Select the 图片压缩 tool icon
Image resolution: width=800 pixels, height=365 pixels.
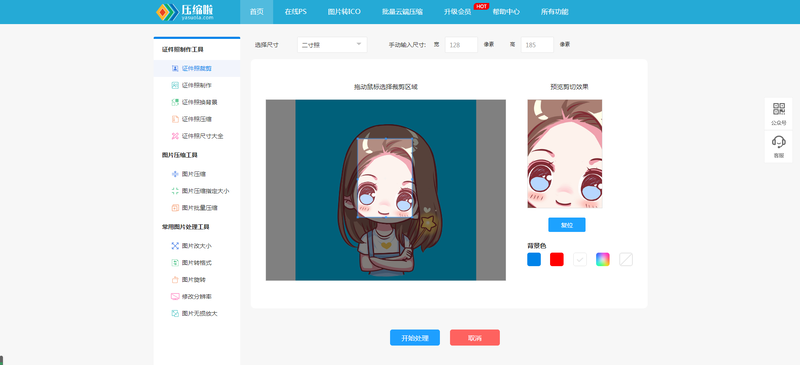pyautogui.click(x=175, y=174)
